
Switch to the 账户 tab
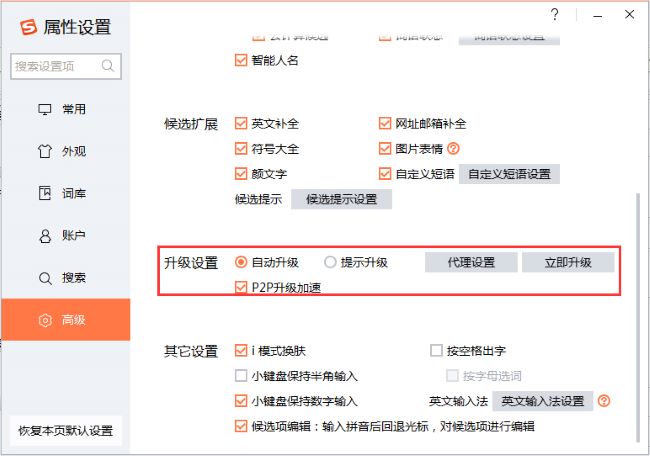pyautogui.click(x=65, y=235)
